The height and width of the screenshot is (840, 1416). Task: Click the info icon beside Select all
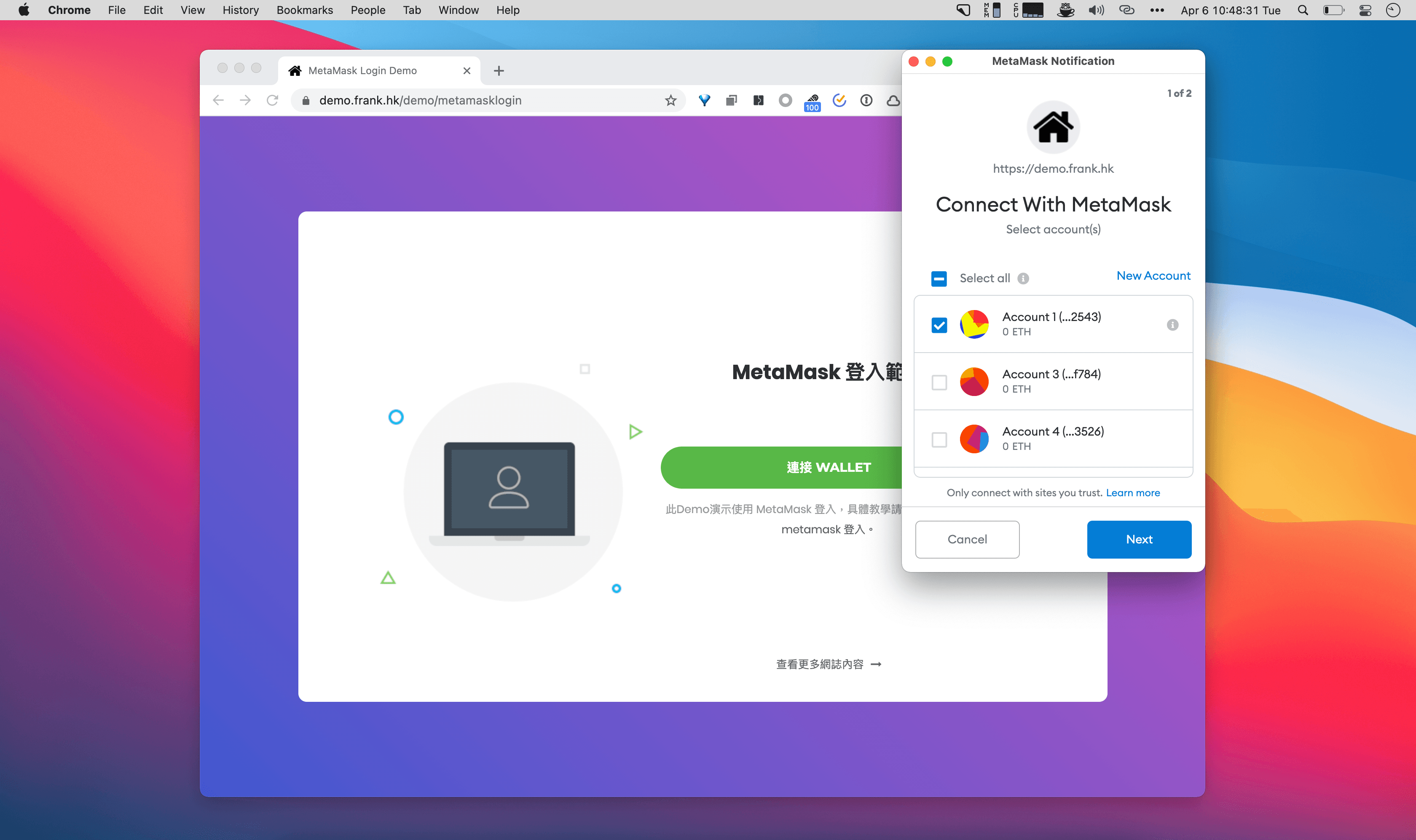click(x=1022, y=278)
